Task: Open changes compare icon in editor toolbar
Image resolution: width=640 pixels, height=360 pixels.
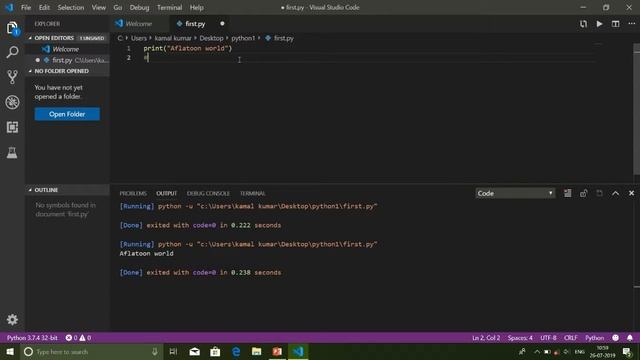Action: [583, 24]
